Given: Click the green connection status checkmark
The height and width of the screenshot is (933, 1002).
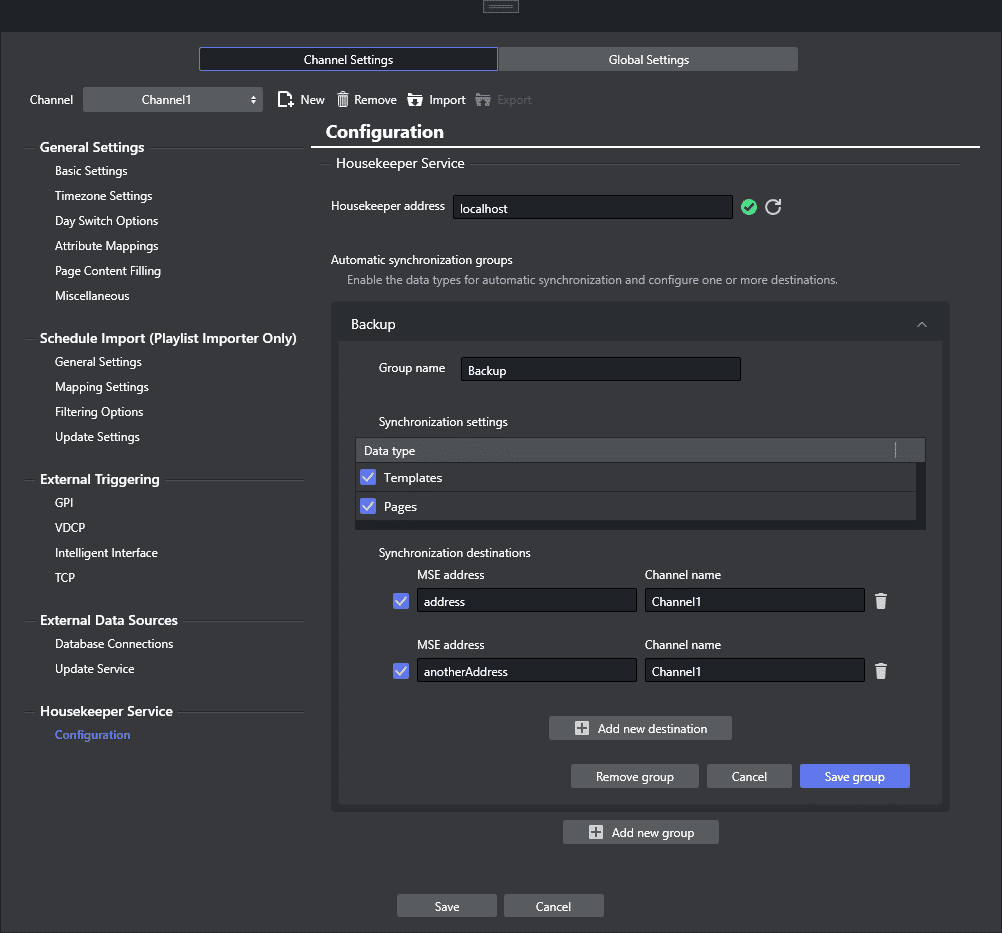Looking at the screenshot, I should [749, 207].
